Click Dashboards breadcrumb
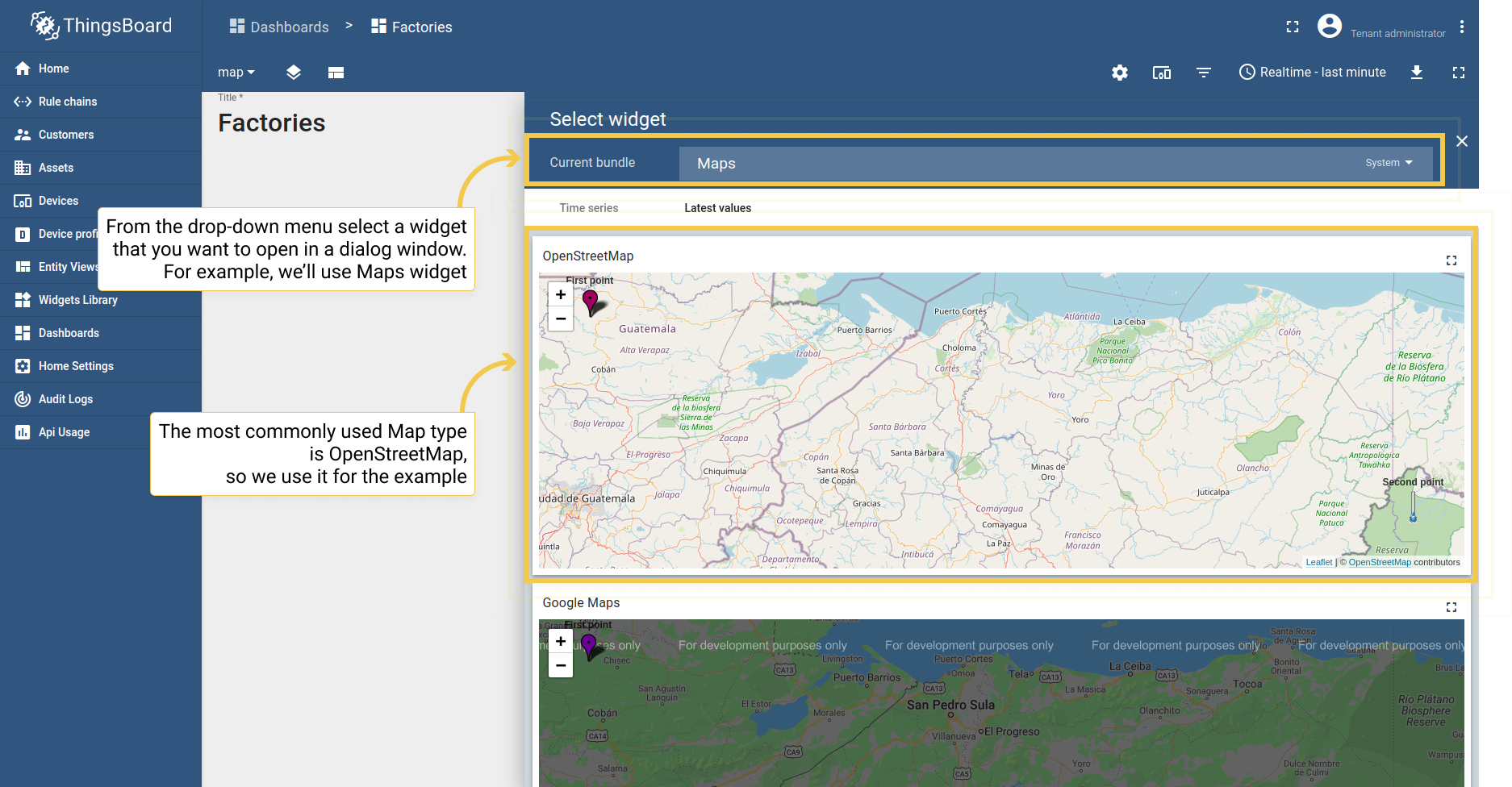 pyautogui.click(x=279, y=27)
